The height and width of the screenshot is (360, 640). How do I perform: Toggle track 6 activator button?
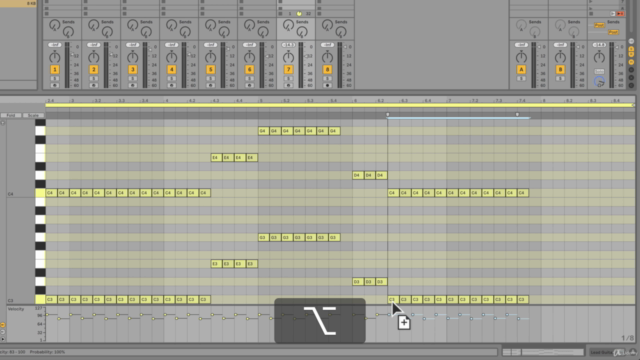249,69
